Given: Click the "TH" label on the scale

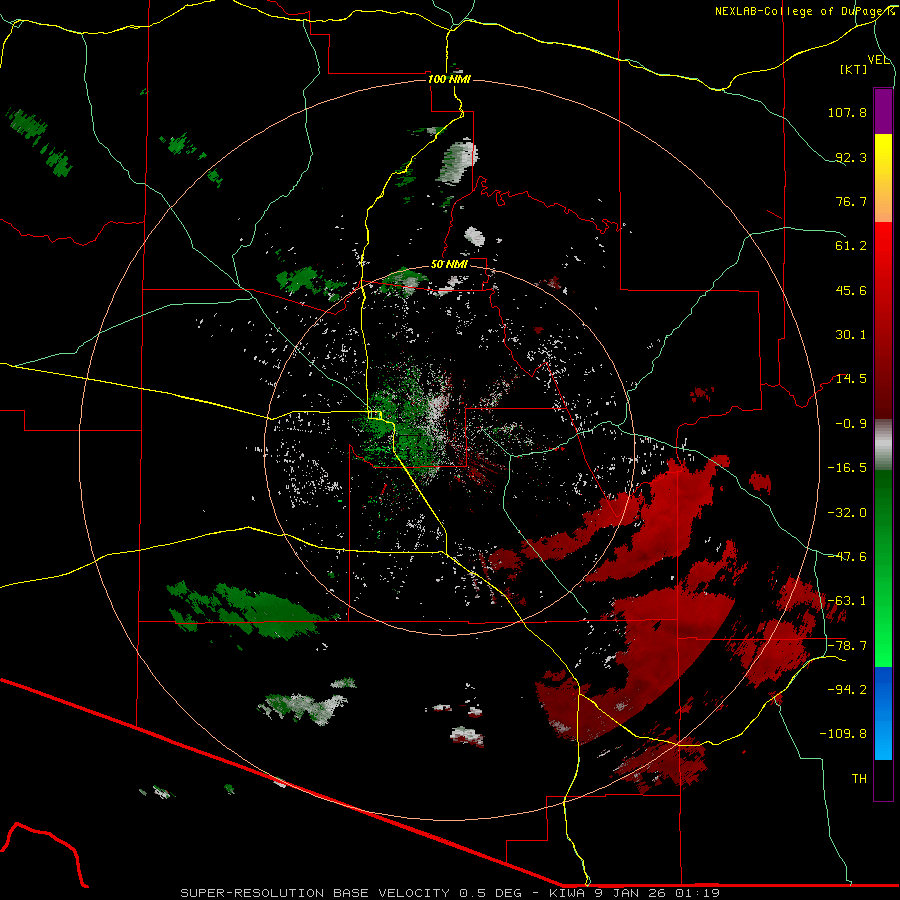Looking at the screenshot, I should [x=859, y=779].
